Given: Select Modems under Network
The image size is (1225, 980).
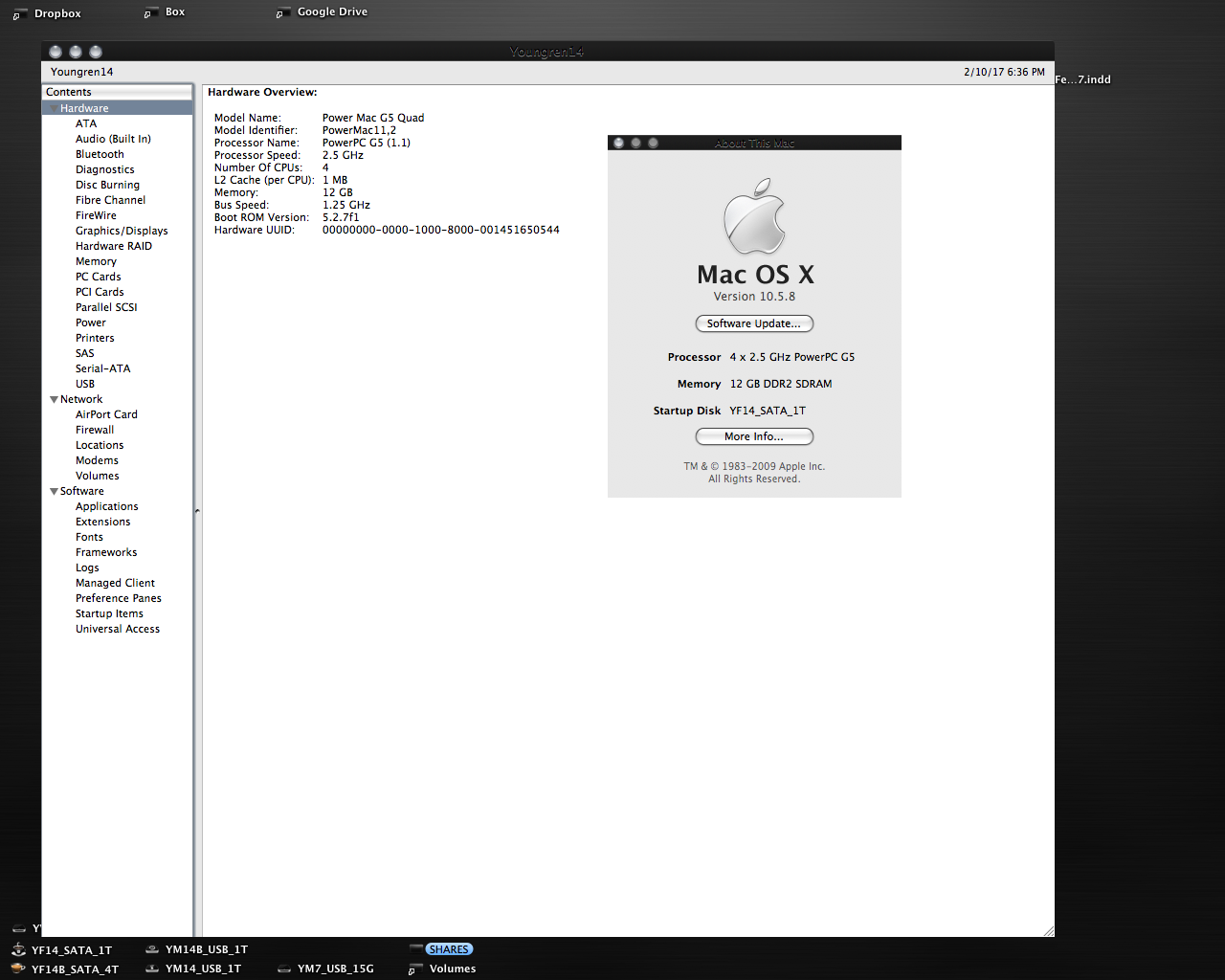Looking at the screenshot, I should coord(97,460).
